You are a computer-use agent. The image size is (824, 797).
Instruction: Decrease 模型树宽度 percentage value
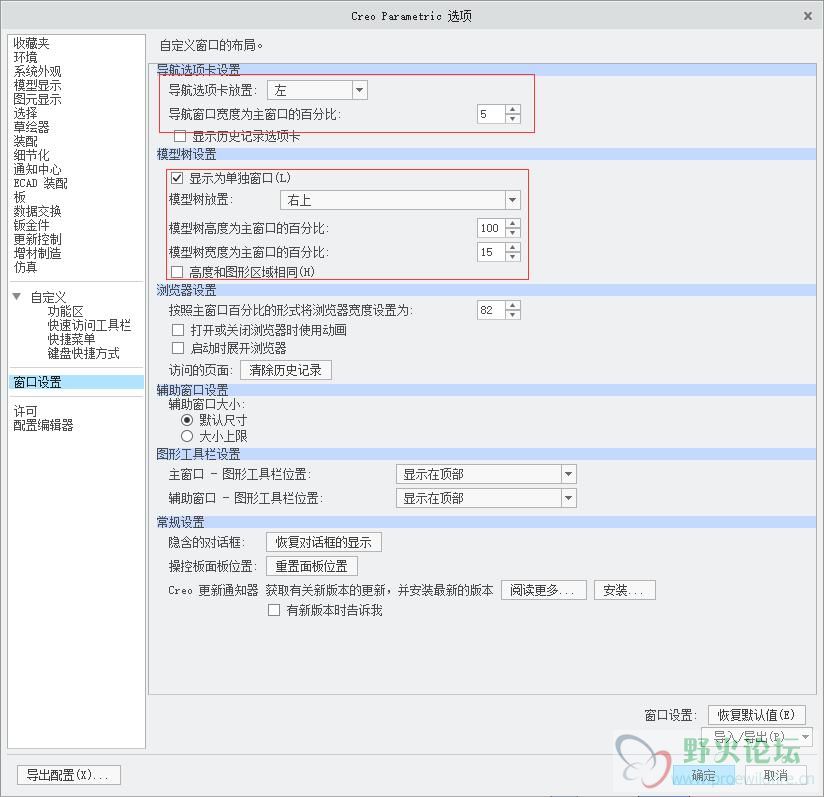coord(513,257)
